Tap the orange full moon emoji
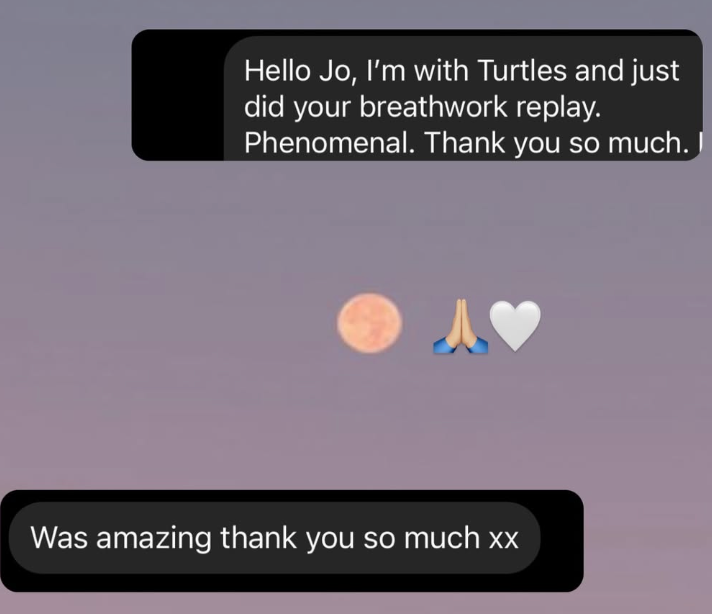Viewport: 712px width, 614px height. point(369,323)
